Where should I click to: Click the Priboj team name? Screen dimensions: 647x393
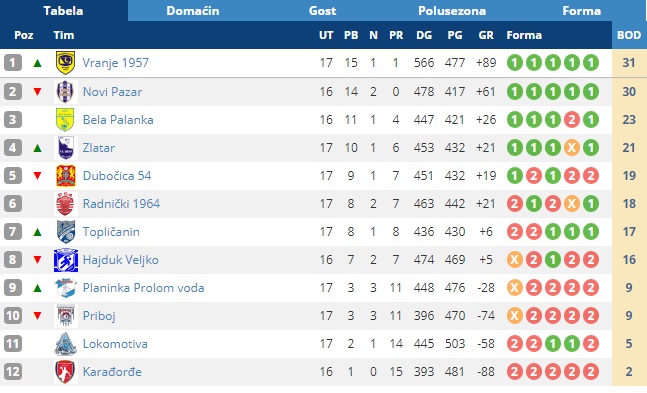point(99,316)
